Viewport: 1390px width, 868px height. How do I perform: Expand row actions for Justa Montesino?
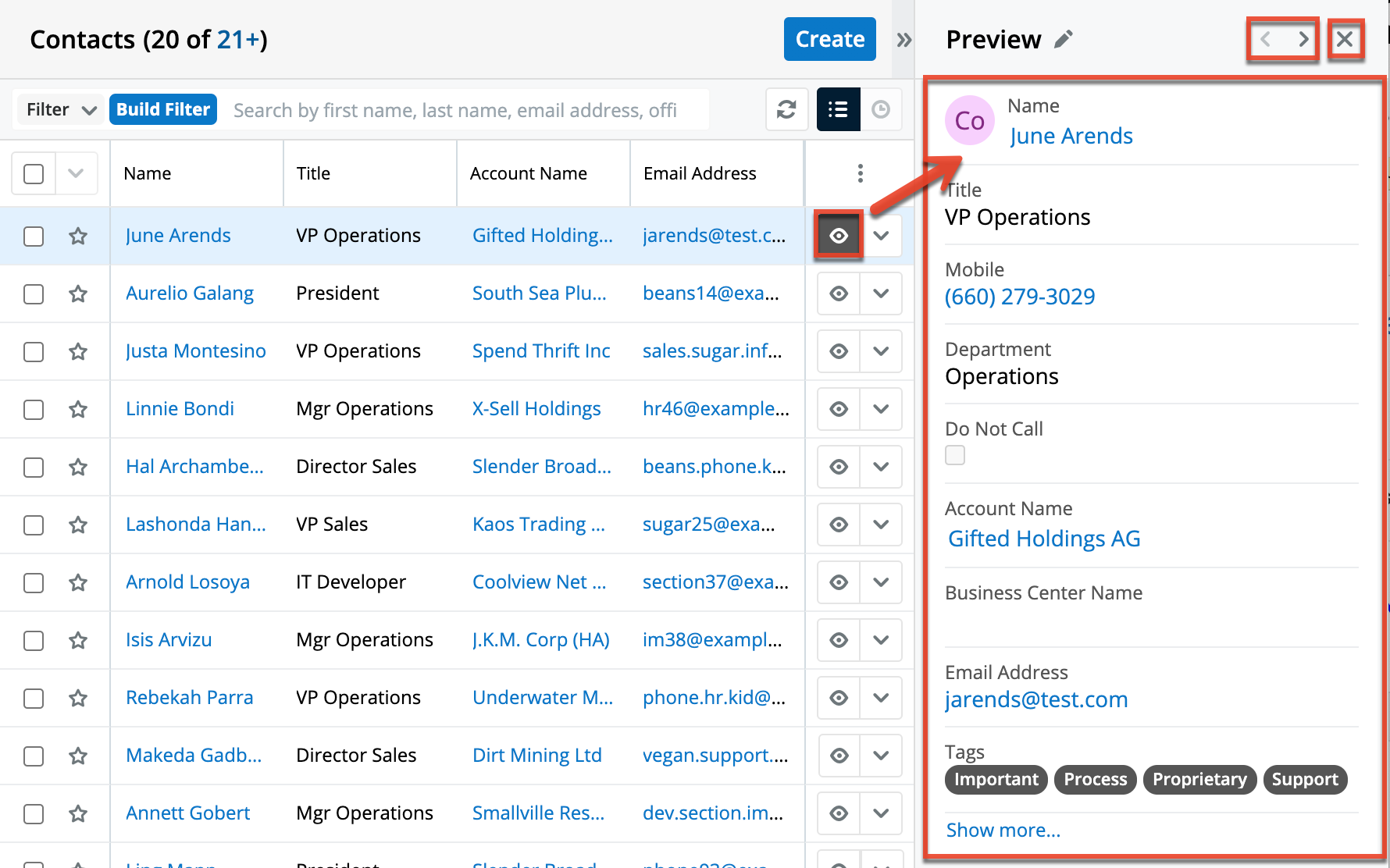click(x=881, y=351)
